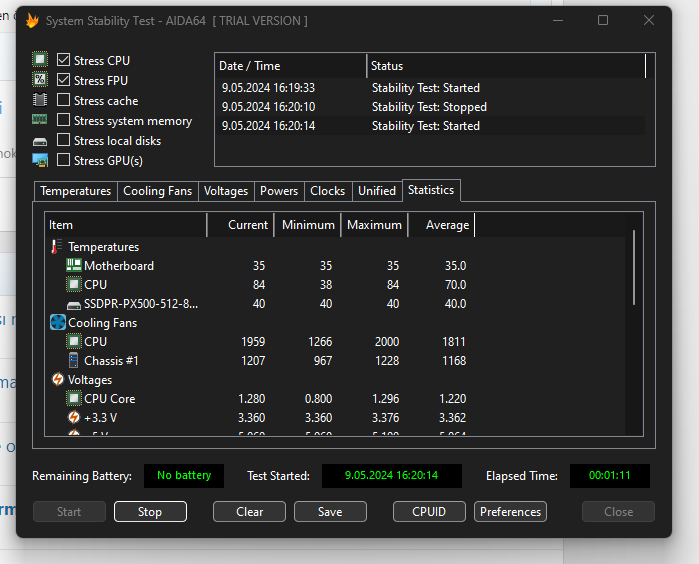Select the Motherboard temperature row
699x564 pixels.
[337, 266]
